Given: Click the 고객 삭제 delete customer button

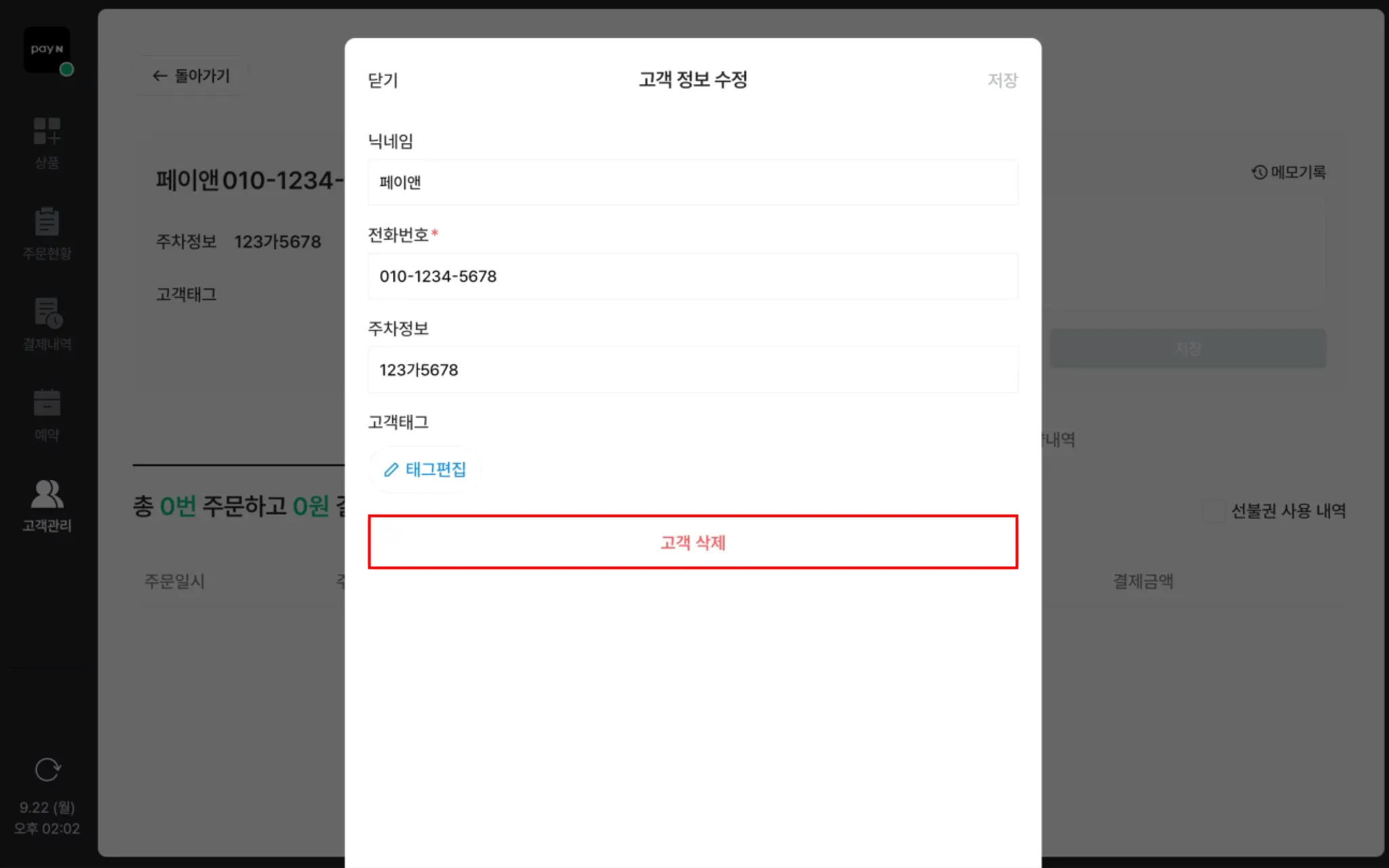Looking at the screenshot, I should (692, 542).
